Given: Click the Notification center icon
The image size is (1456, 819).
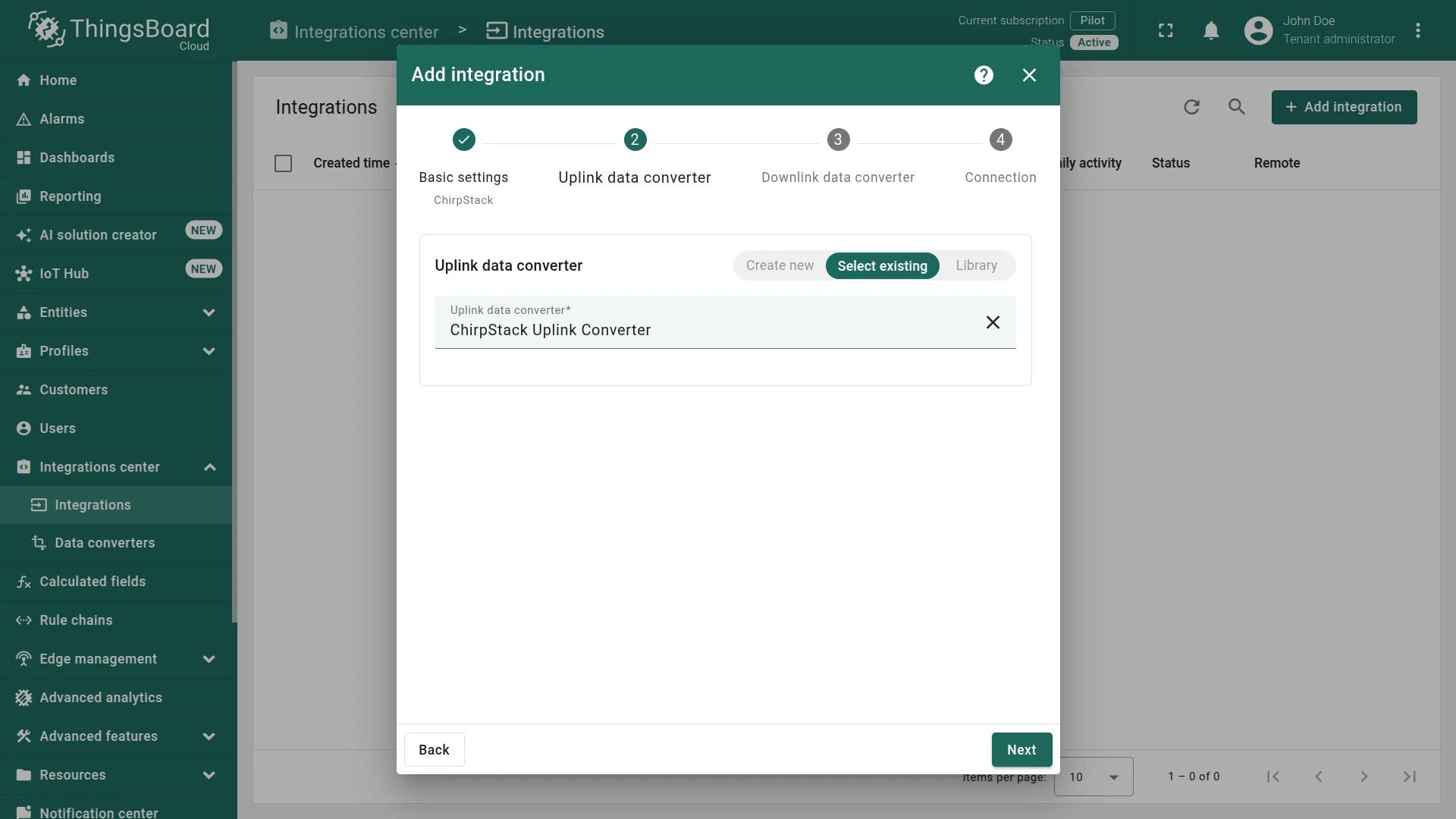Looking at the screenshot, I should click(24, 812).
